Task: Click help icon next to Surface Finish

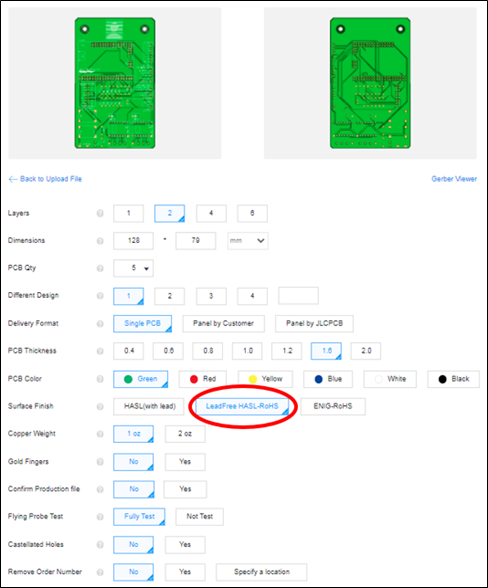Action: 100,406
